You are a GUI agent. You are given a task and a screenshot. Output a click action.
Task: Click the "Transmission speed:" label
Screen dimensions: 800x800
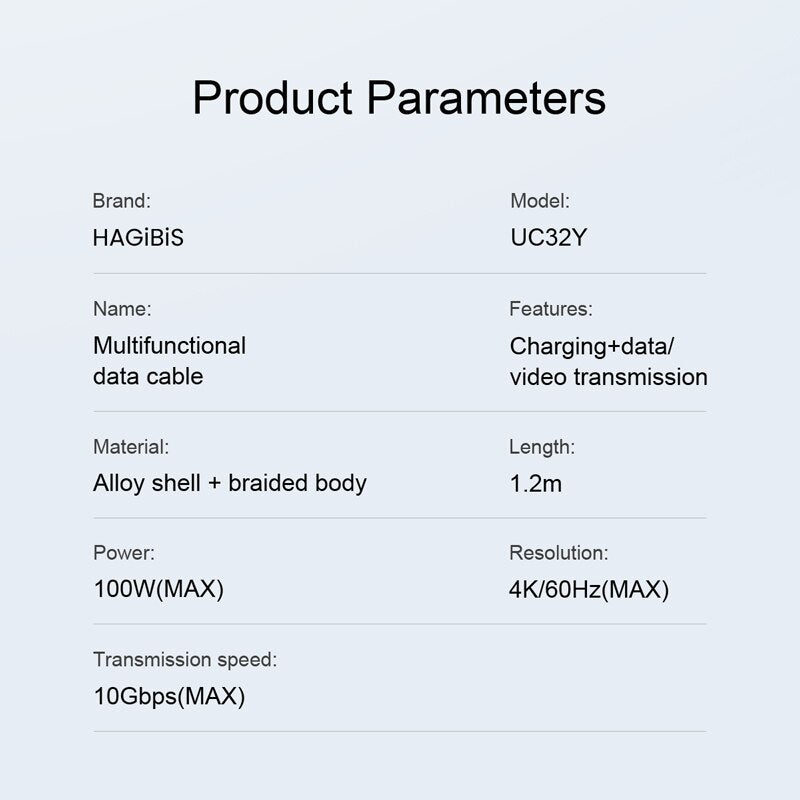point(185,659)
